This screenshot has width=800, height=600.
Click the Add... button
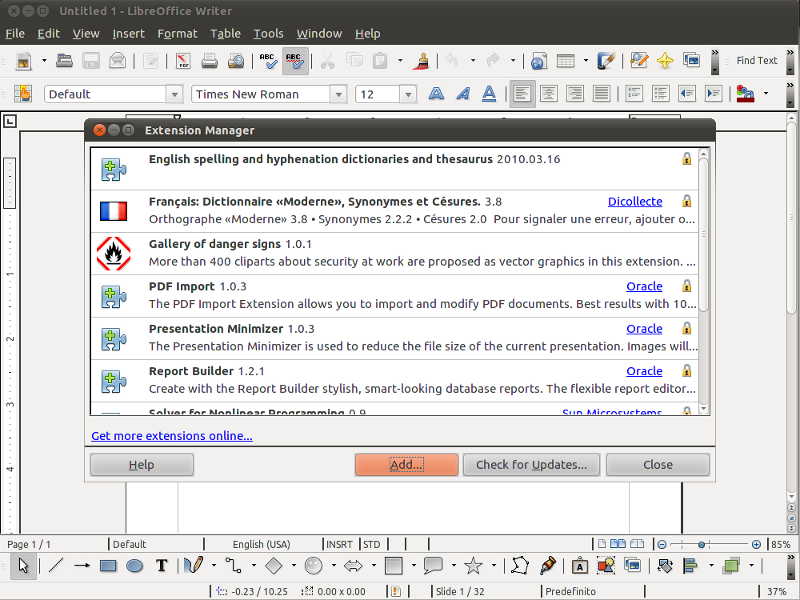pos(406,465)
